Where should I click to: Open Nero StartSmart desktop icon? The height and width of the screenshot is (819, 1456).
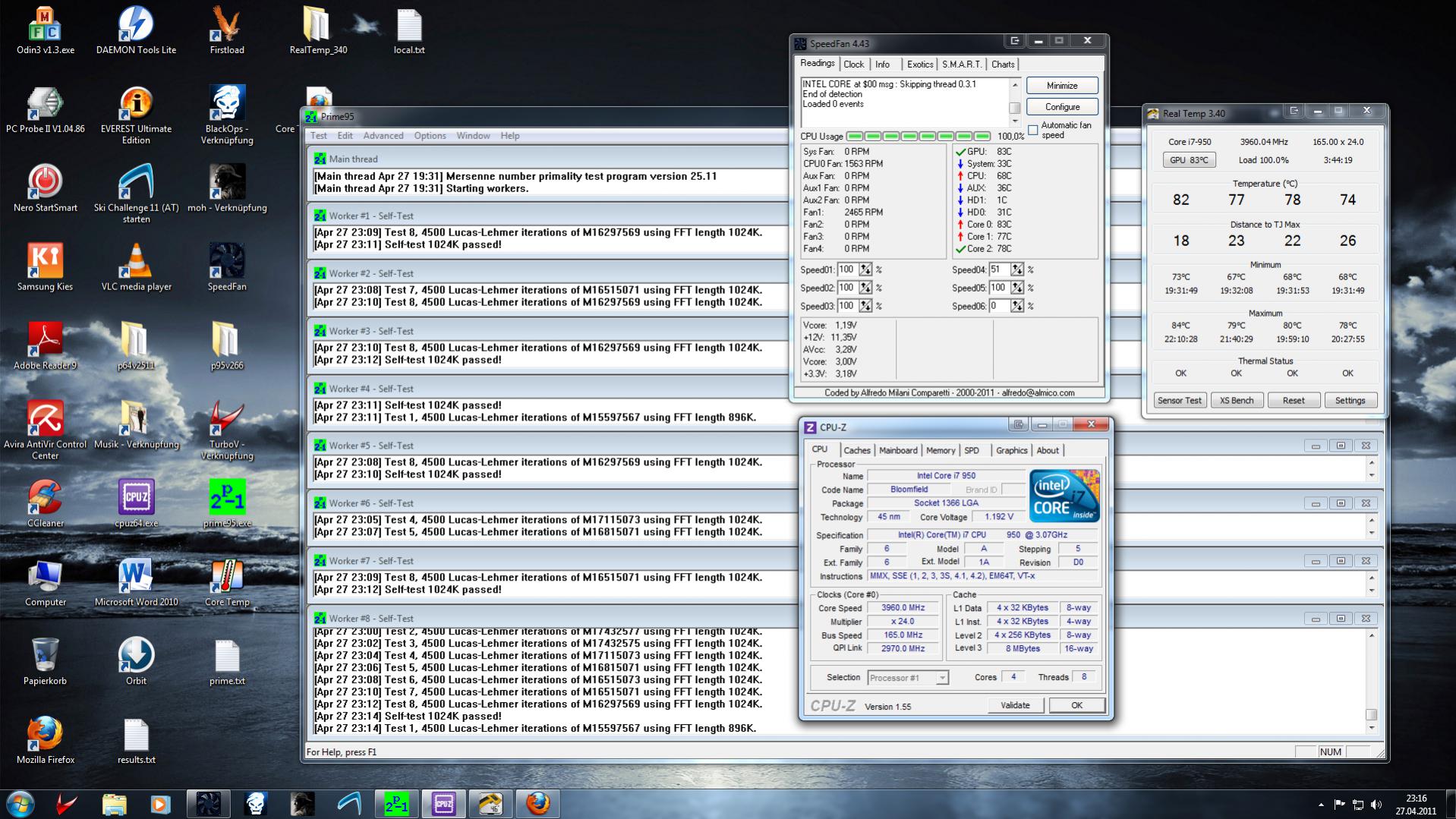point(45,188)
